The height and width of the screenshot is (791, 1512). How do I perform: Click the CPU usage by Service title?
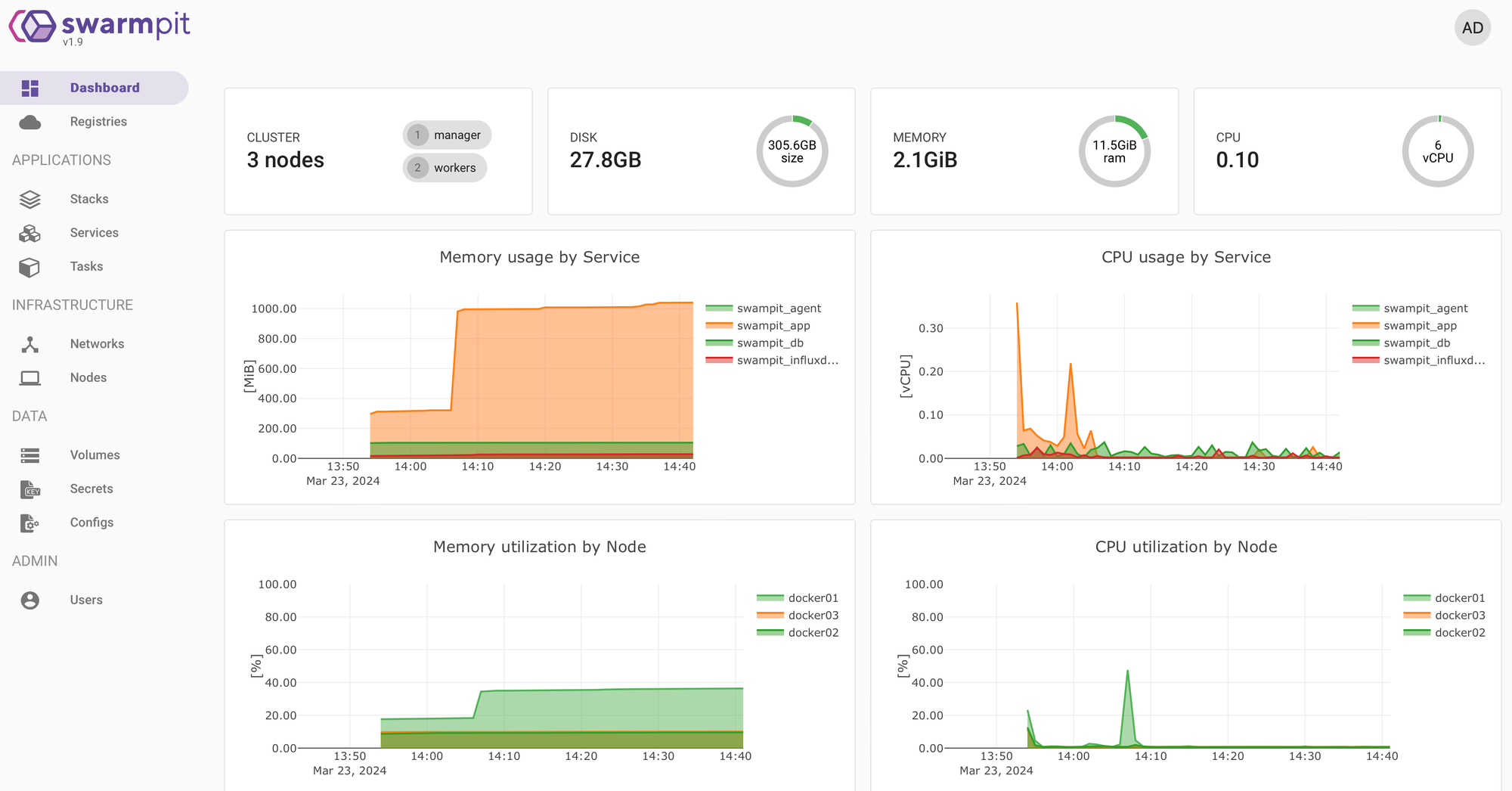pyautogui.click(x=1186, y=257)
